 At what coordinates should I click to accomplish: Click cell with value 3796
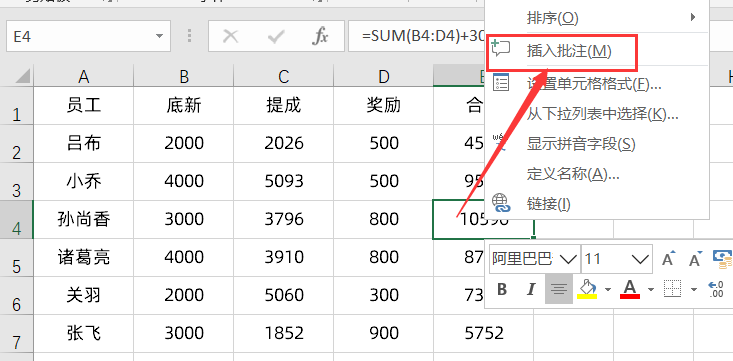coord(284,219)
